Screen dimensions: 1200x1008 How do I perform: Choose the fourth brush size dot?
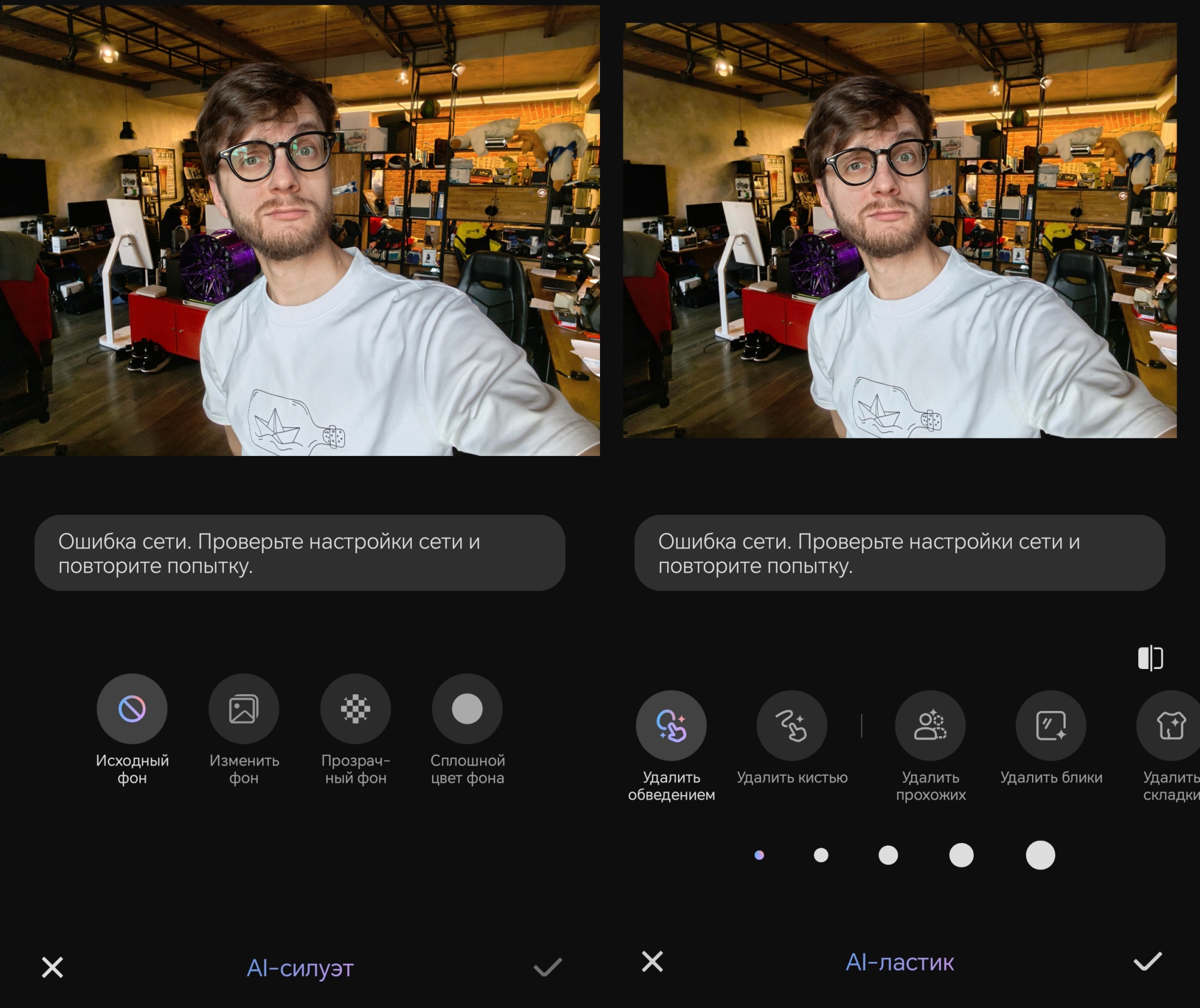tap(961, 855)
